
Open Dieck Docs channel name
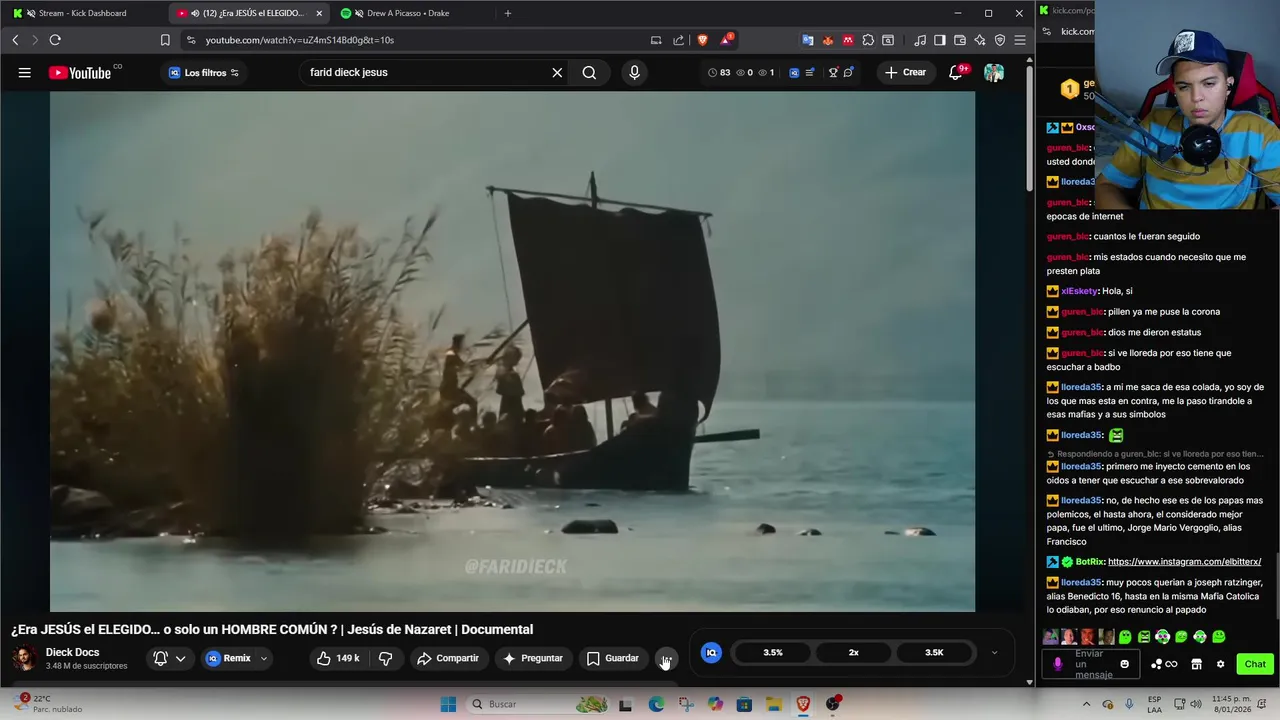(72, 652)
